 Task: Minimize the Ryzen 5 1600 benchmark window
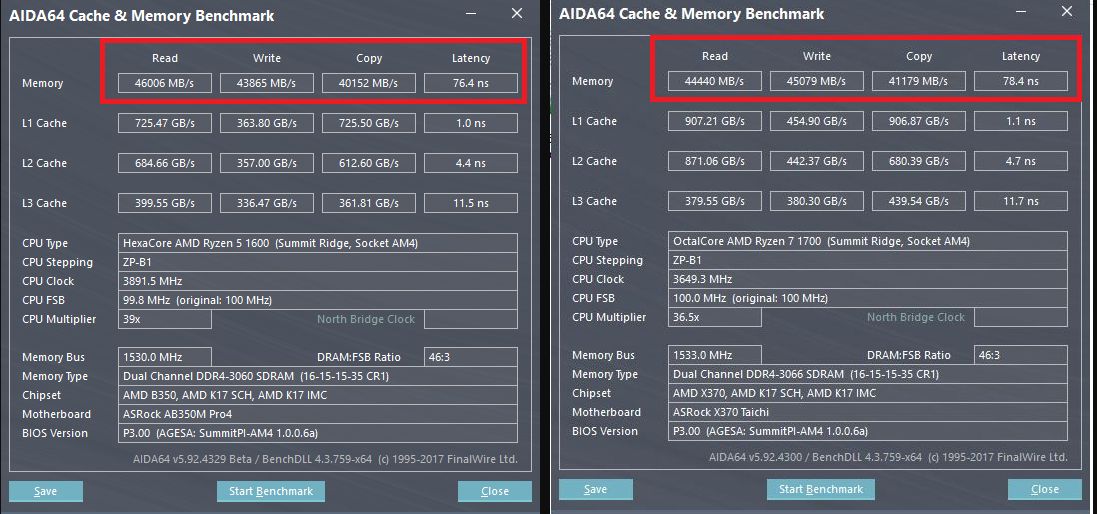tap(469, 14)
